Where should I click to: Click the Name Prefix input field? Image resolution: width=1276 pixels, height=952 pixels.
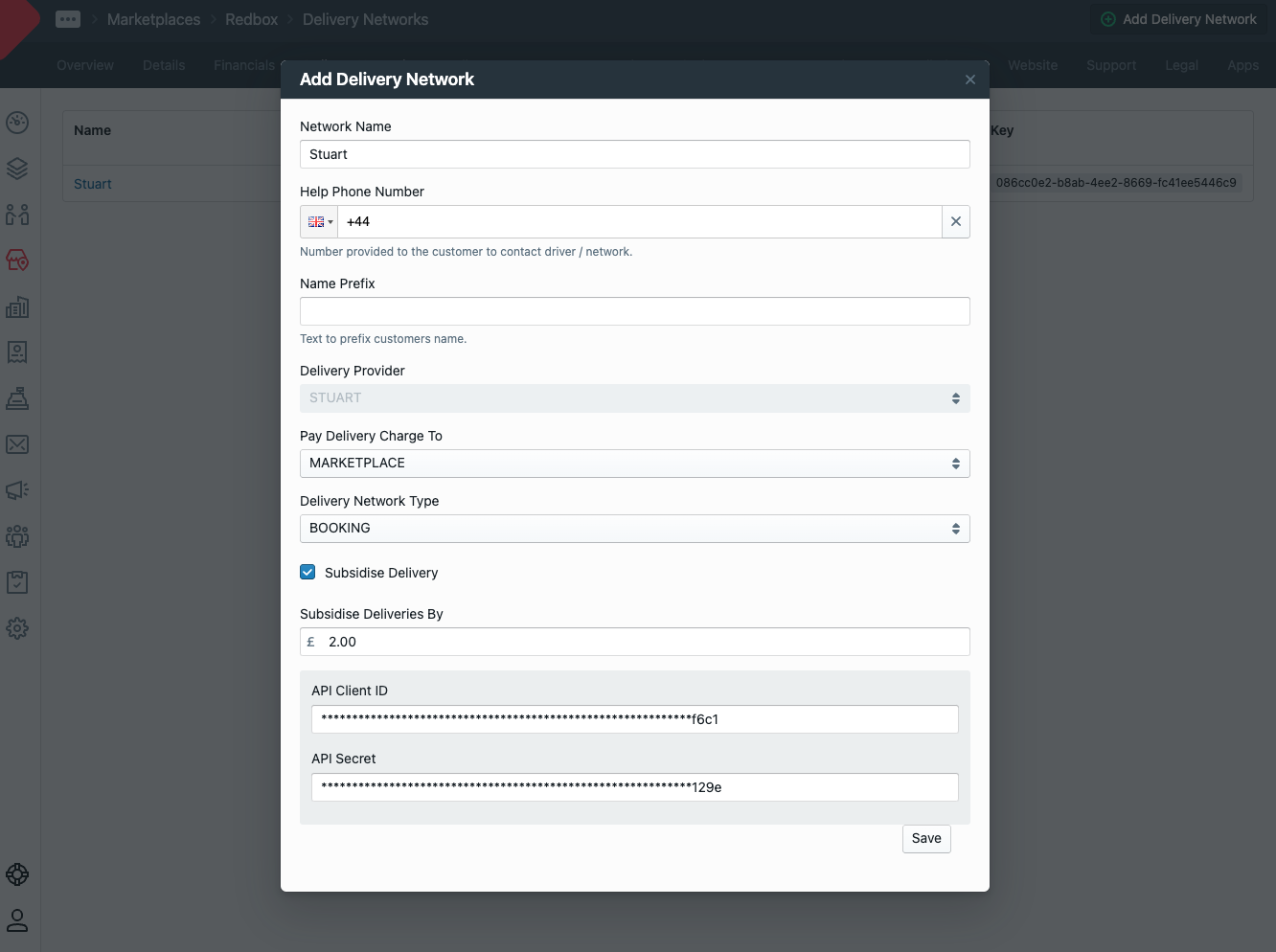(634, 310)
